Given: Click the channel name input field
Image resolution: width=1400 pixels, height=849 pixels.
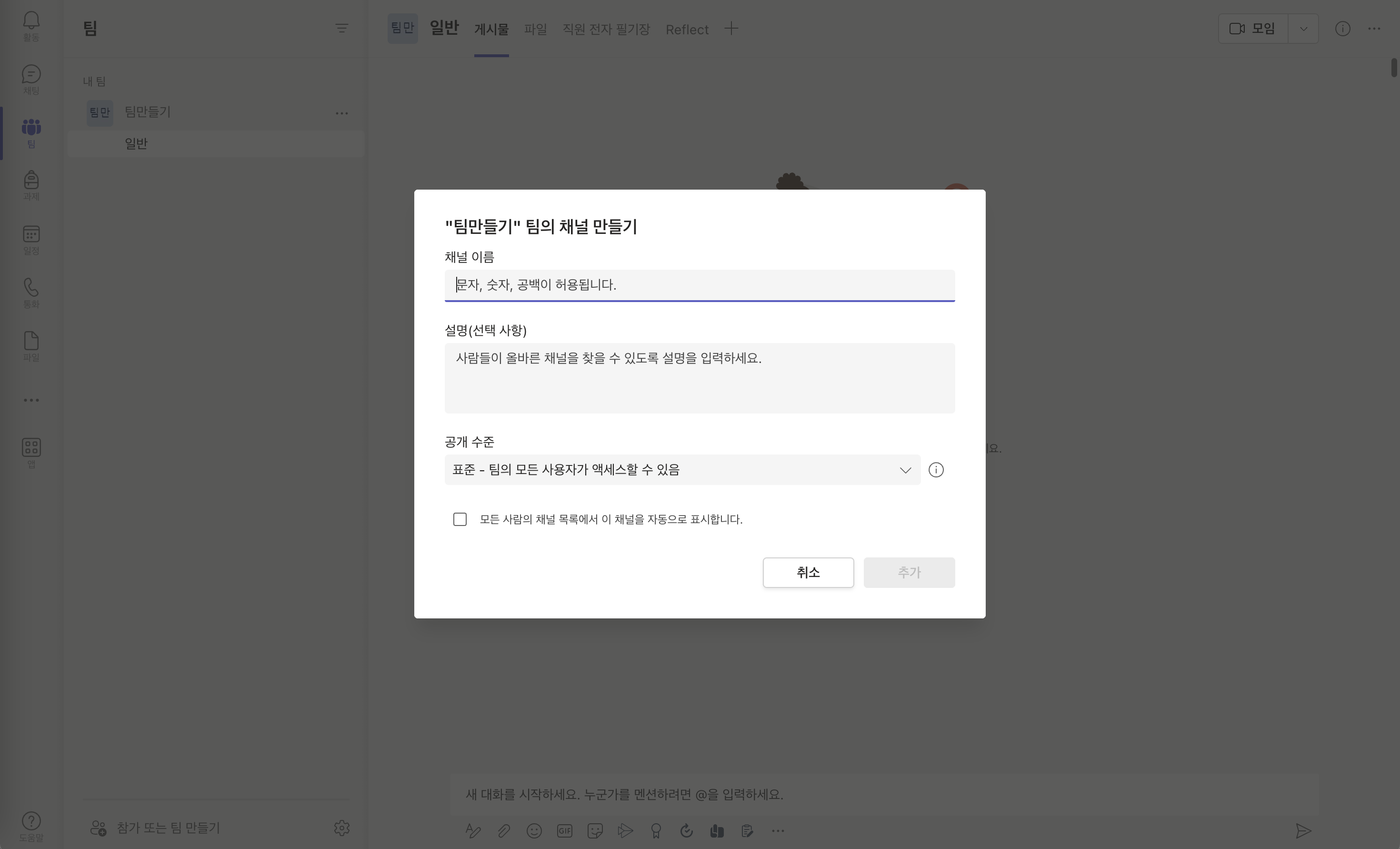Looking at the screenshot, I should tap(699, 285).
